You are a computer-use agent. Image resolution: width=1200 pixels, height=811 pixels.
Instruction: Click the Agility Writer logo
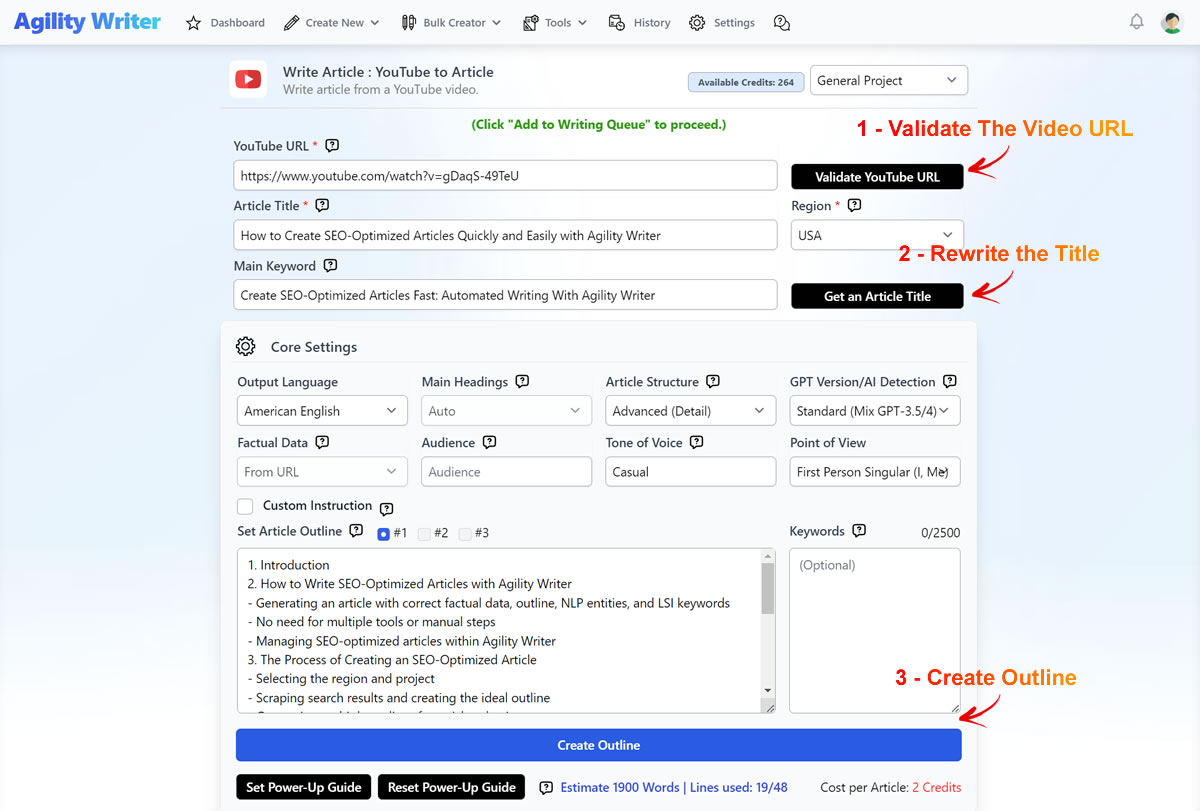click(87, 22)
